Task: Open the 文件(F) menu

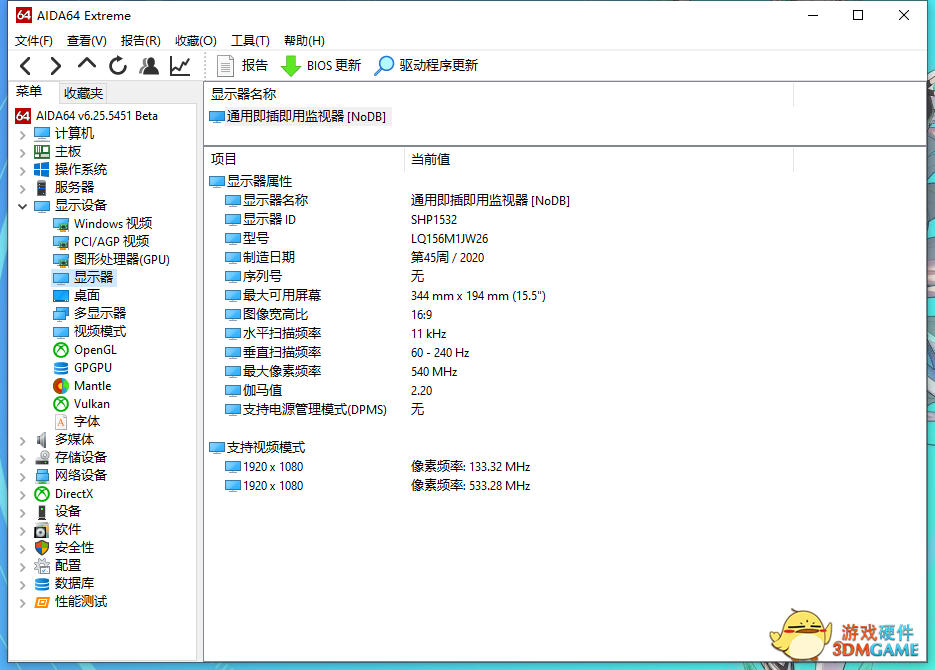Action: point(33,41)
